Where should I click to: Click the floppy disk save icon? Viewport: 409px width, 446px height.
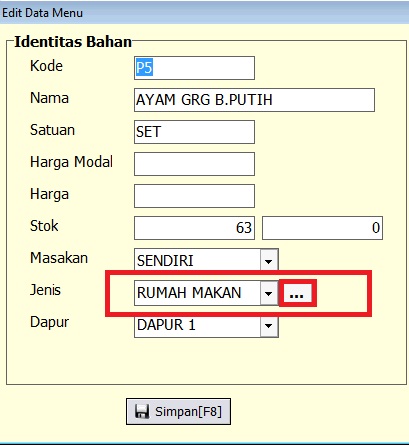142,411
